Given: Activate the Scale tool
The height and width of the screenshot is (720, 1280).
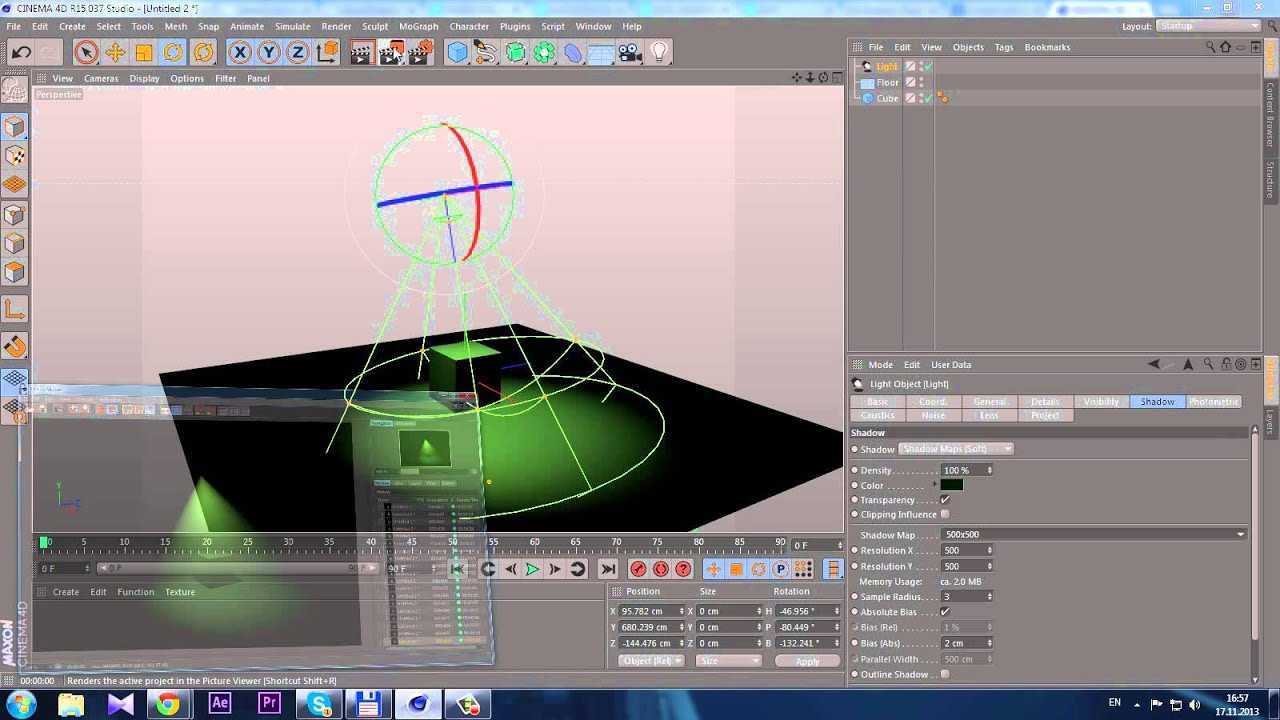Looking at the screenshot, I should pyautogui.click(x=144, y=52).
